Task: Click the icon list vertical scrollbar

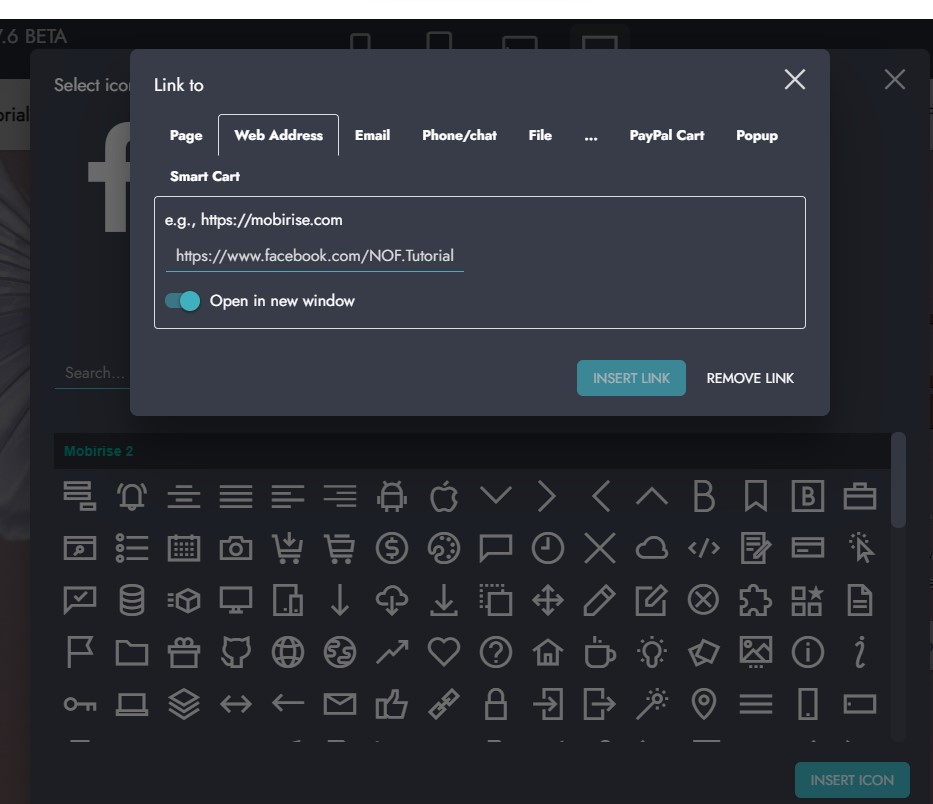Action: (x=898, y=480)
